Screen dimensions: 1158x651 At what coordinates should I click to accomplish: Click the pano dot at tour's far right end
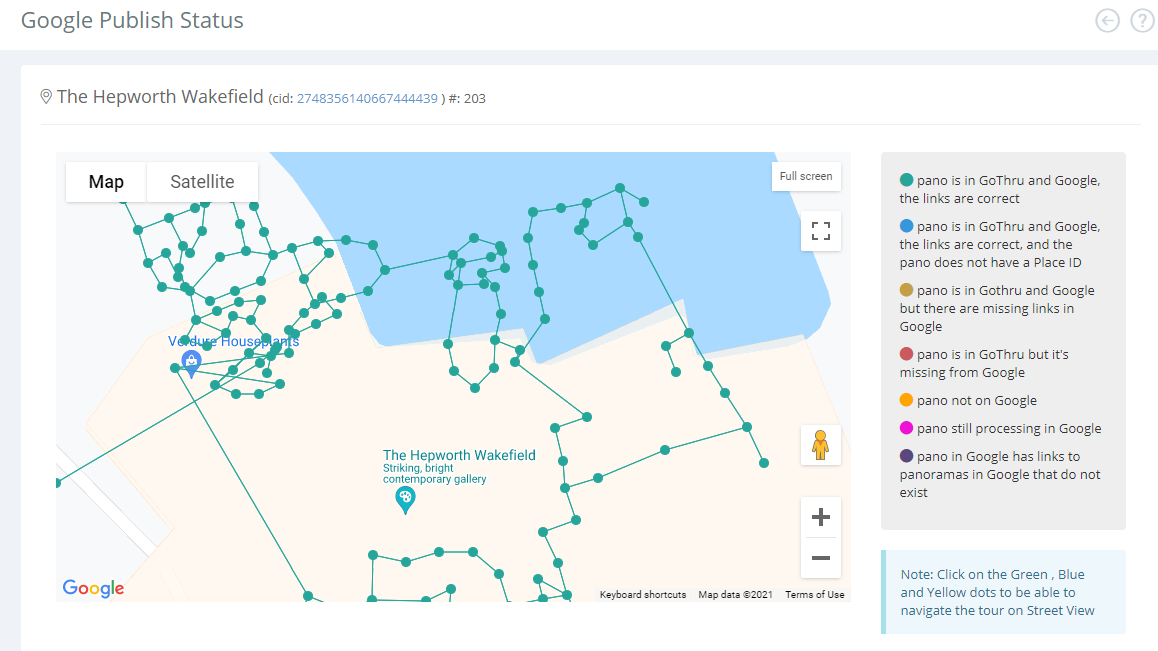[764, 463]
